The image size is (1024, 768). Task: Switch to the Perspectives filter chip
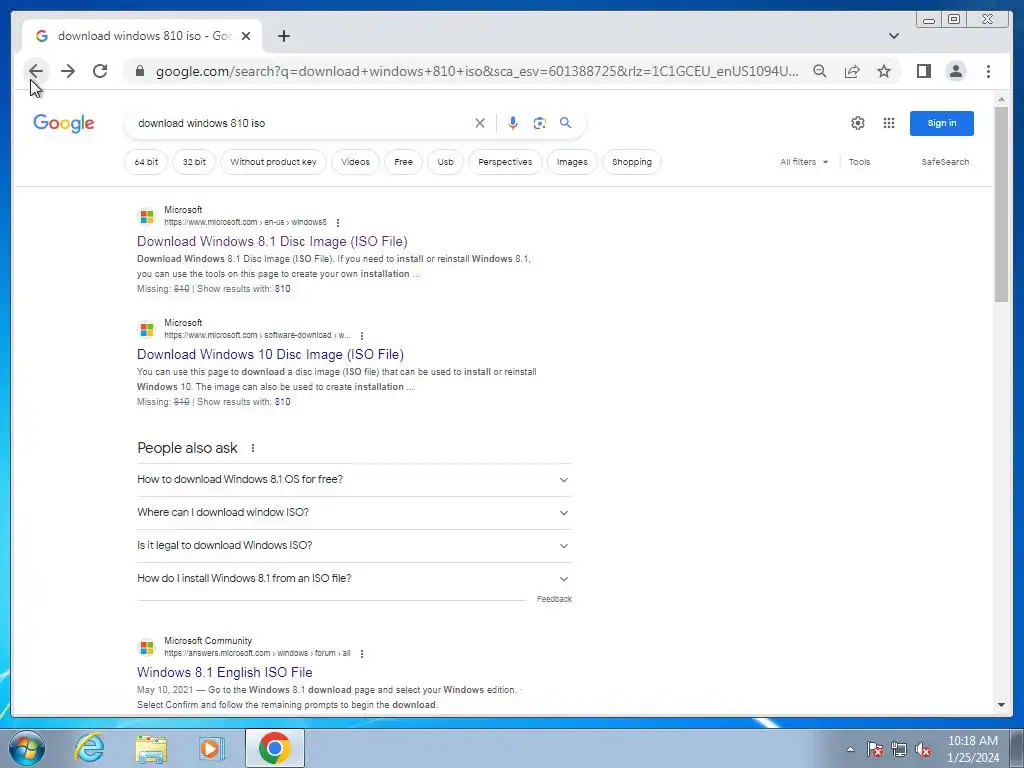pyautogui.click(x=505, y=162)
